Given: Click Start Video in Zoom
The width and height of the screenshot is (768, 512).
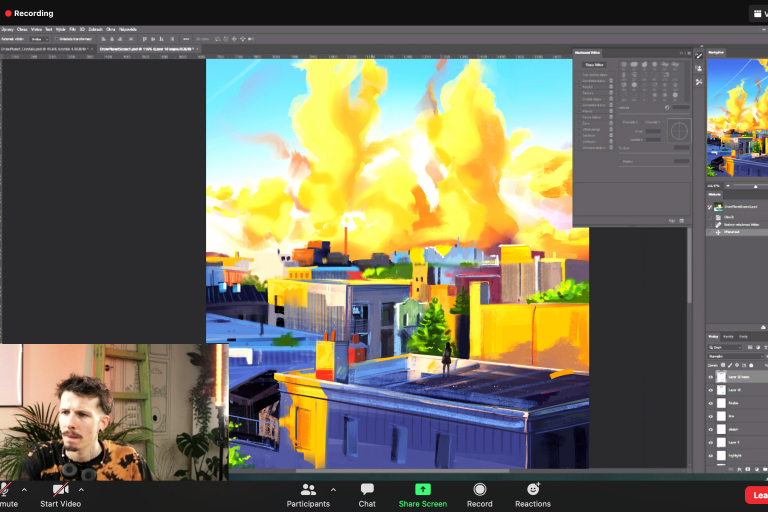Looking at the screenshot, I should point(60,495).
